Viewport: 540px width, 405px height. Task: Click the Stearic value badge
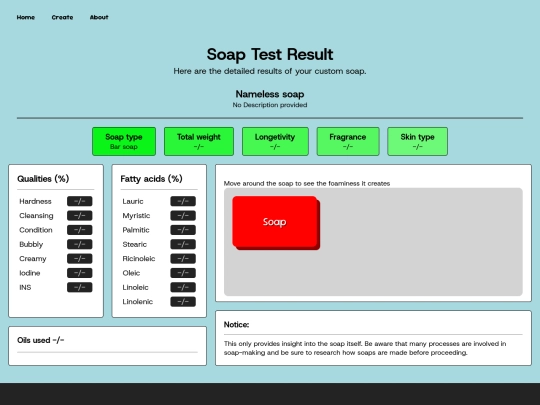(183, 244)
